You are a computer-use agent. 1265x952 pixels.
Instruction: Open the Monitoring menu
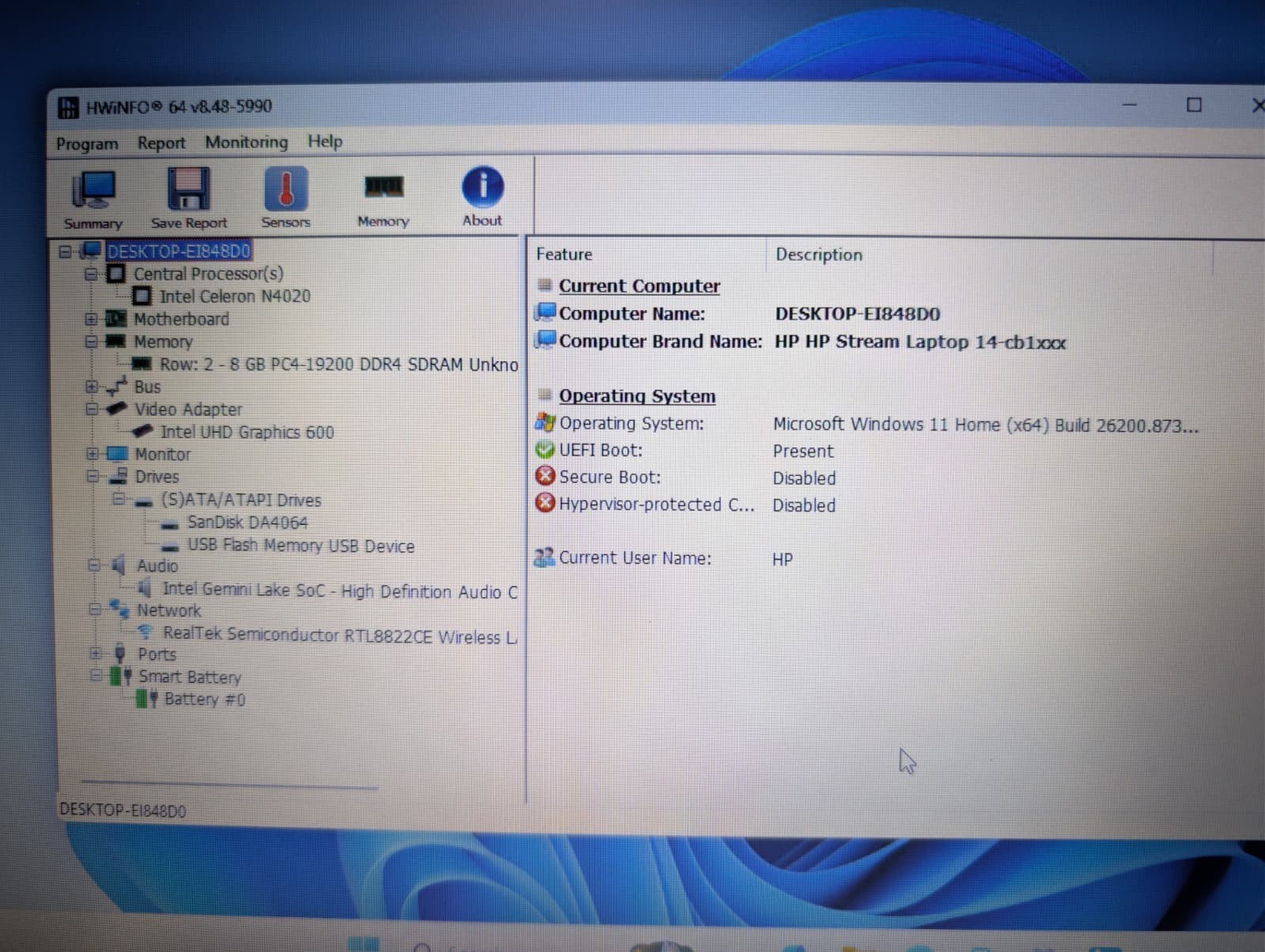point(247,142)
